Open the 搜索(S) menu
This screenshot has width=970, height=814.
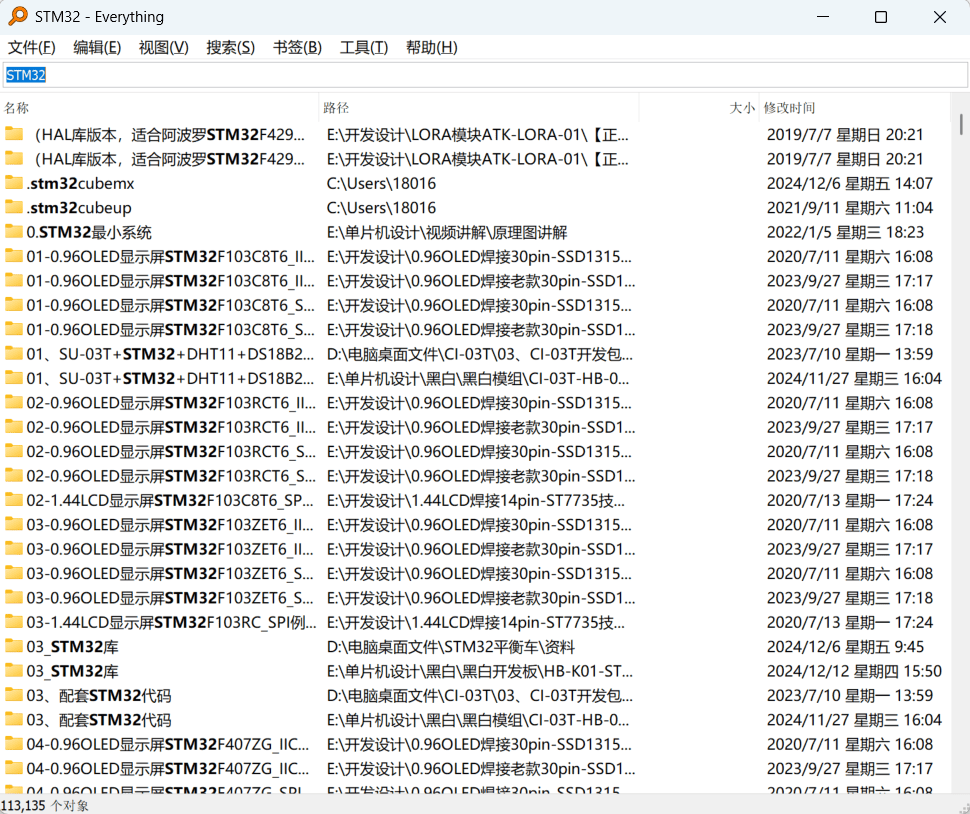(x=230, y=47)
